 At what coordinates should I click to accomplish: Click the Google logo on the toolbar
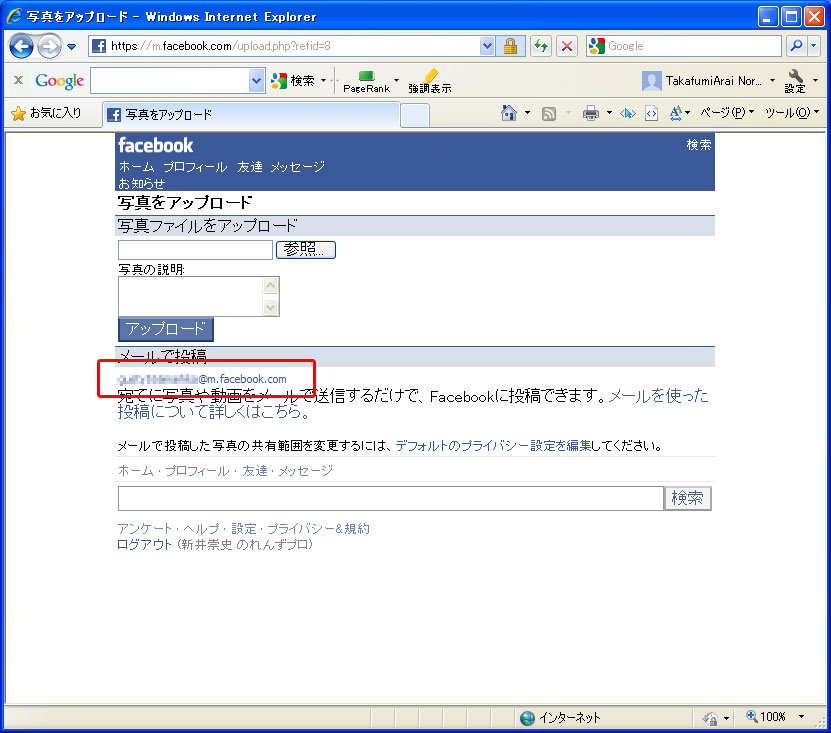click(x=59, y=81)
